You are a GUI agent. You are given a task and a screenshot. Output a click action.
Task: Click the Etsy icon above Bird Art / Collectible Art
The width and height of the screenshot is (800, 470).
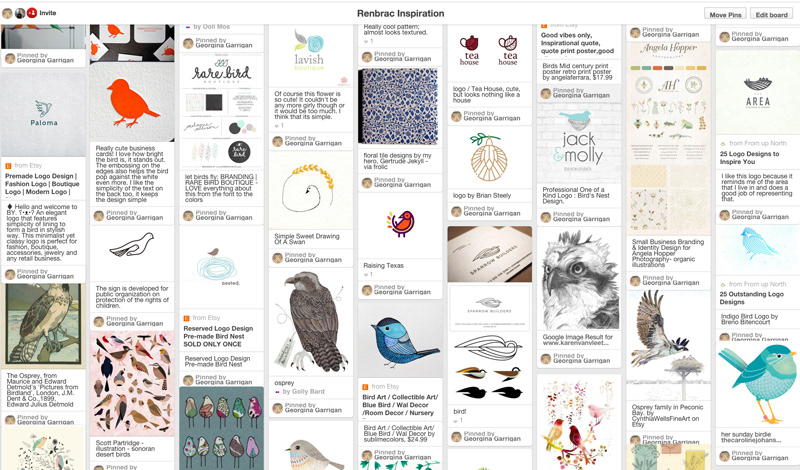pyautogui.click(x=365, y=387)
